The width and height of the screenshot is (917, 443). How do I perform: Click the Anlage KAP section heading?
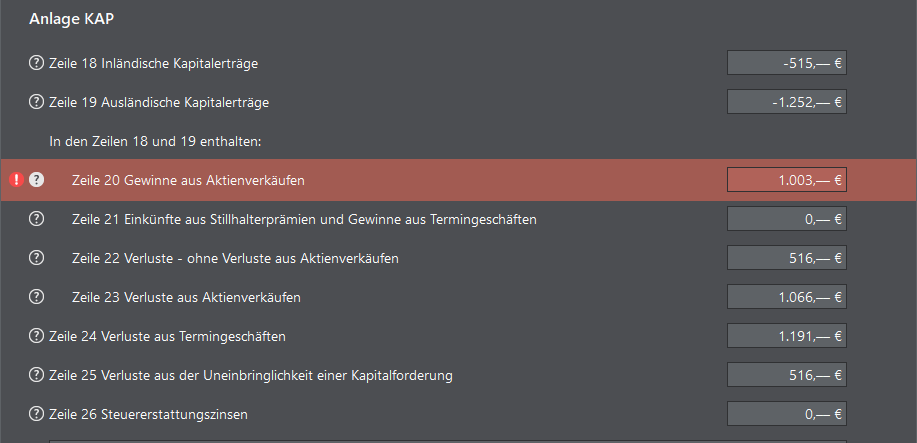[78, 19]
